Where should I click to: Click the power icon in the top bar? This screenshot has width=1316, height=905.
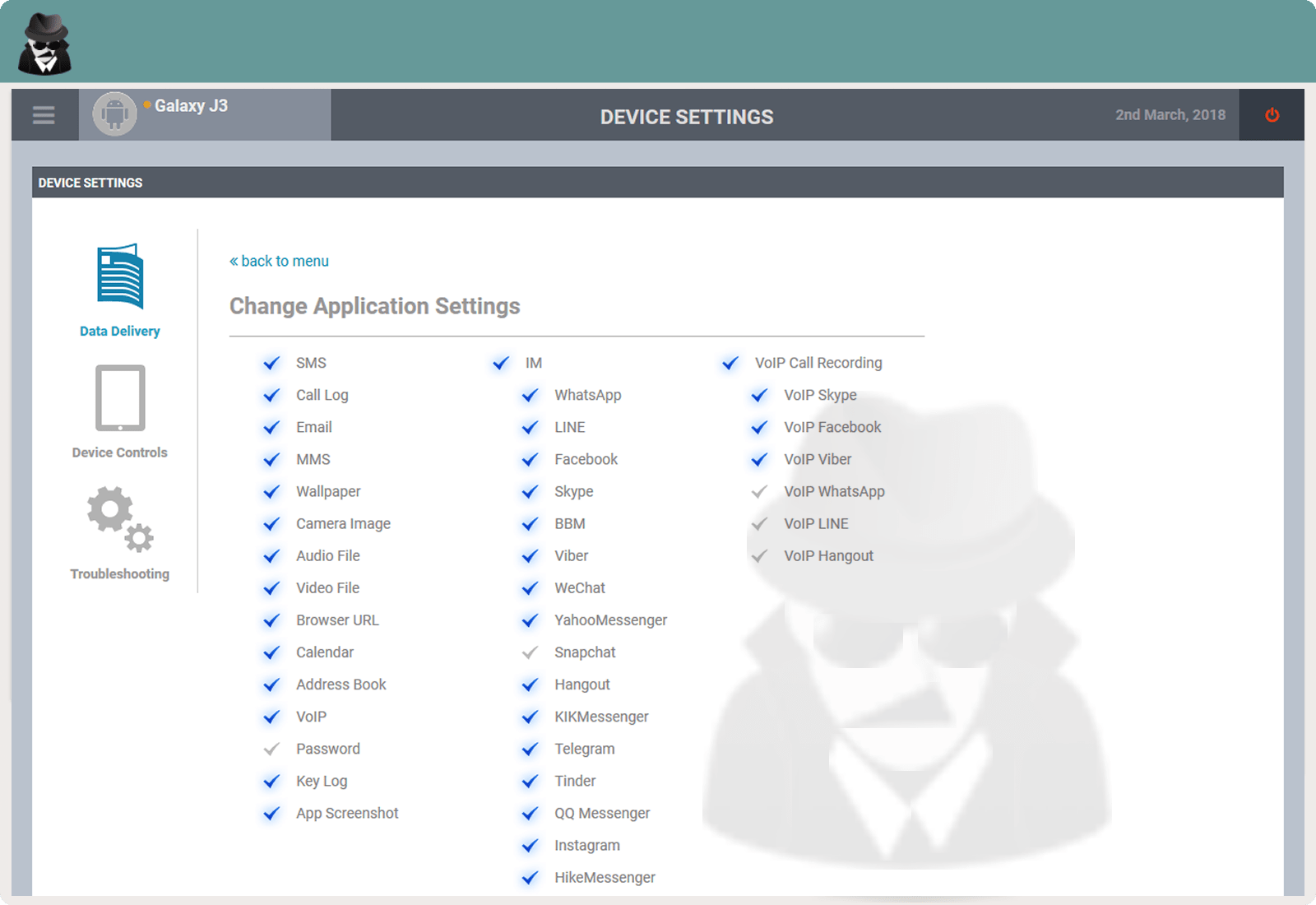[x=1271, y=115]
